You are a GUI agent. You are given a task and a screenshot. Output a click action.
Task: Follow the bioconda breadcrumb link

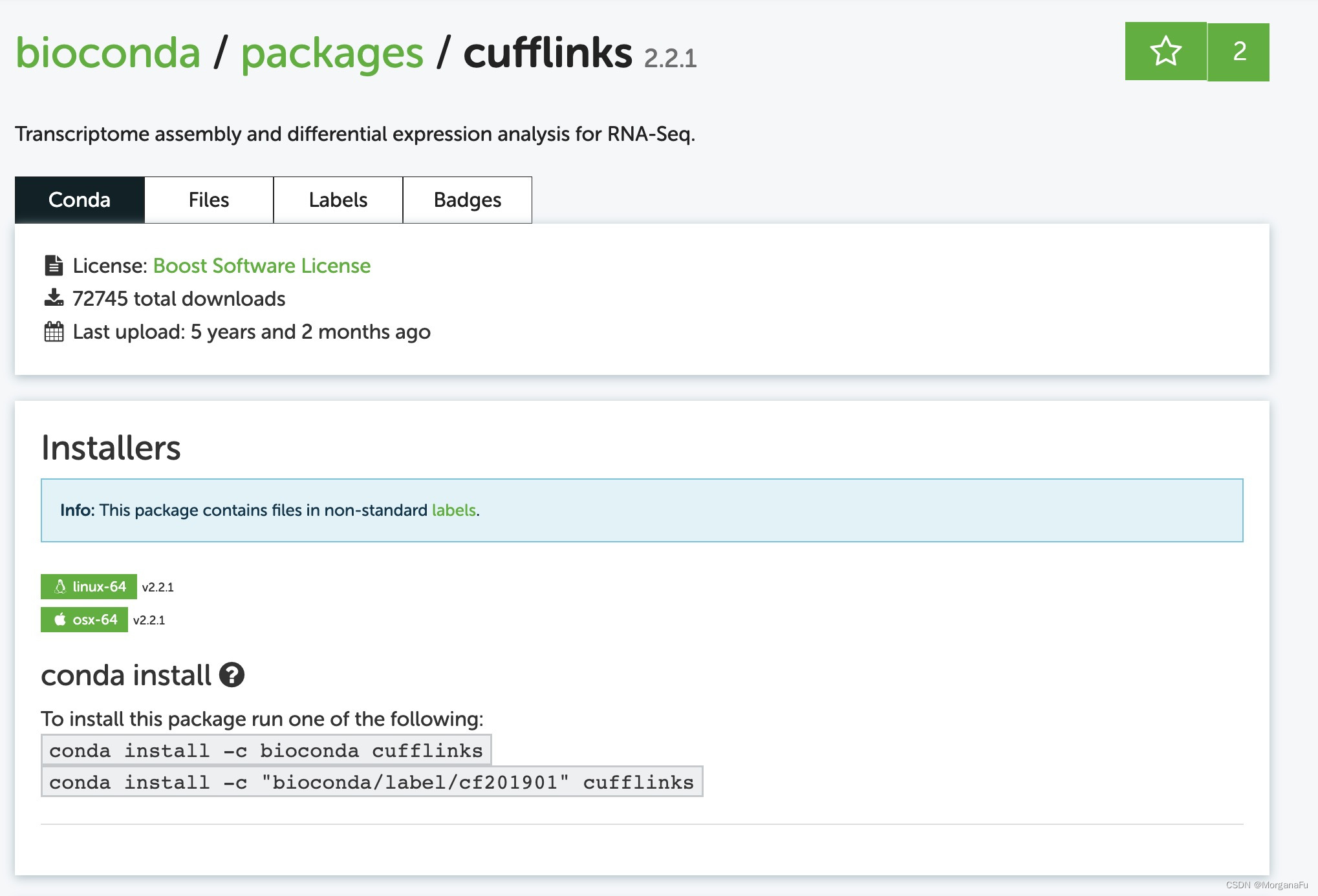click(108, 52)
